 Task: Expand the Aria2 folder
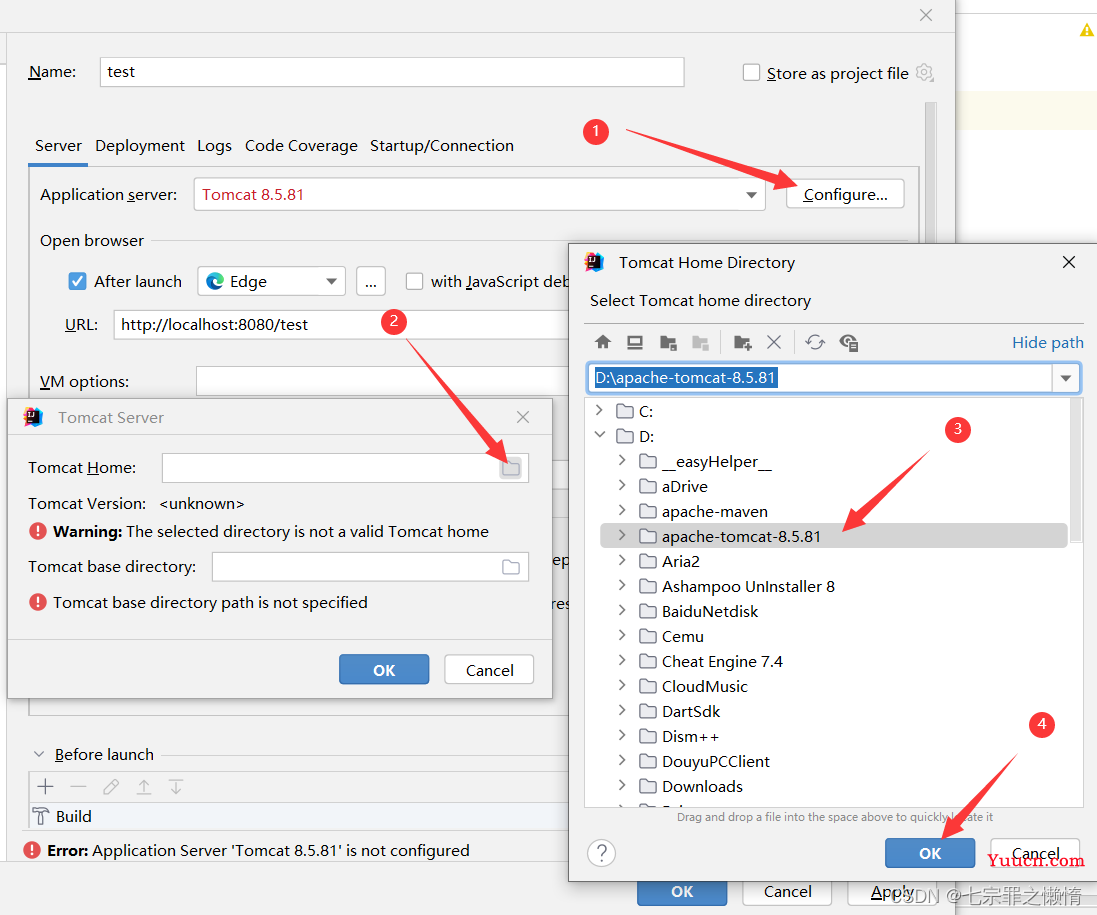(622, 560)
